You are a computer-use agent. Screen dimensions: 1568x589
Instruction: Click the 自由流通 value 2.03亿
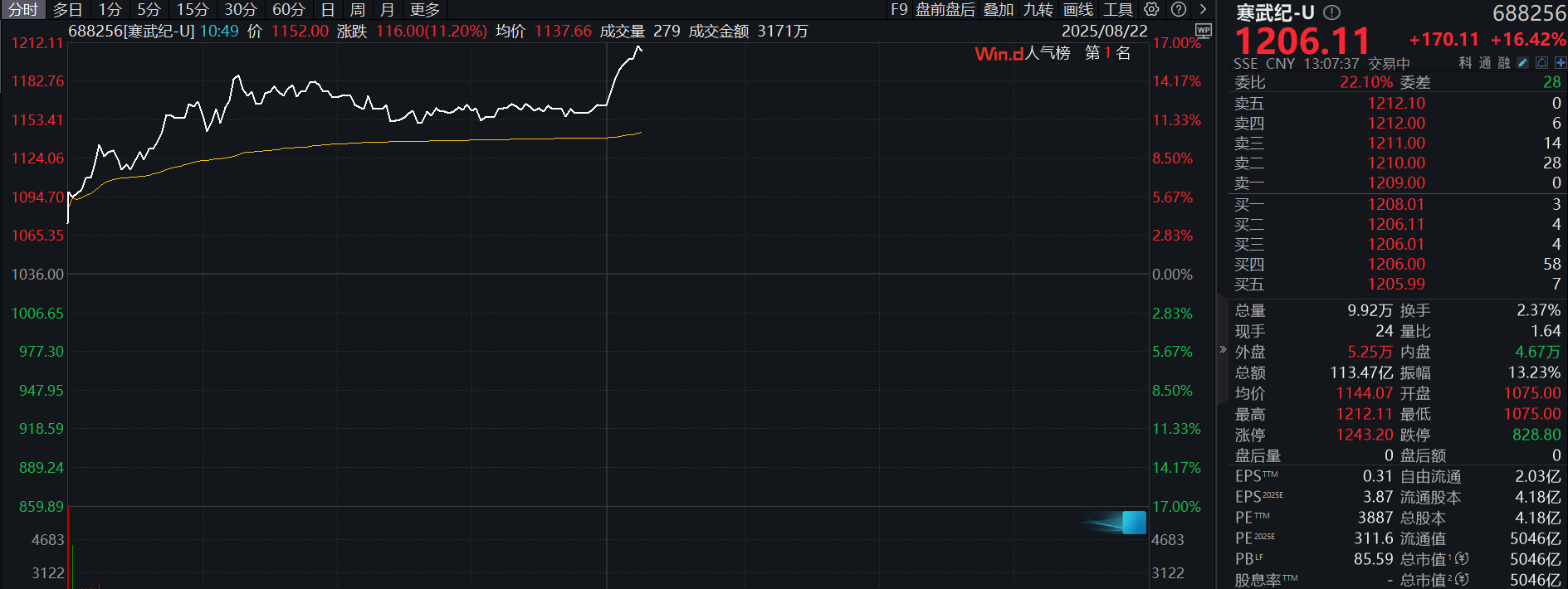click(x=1538, y=476)
